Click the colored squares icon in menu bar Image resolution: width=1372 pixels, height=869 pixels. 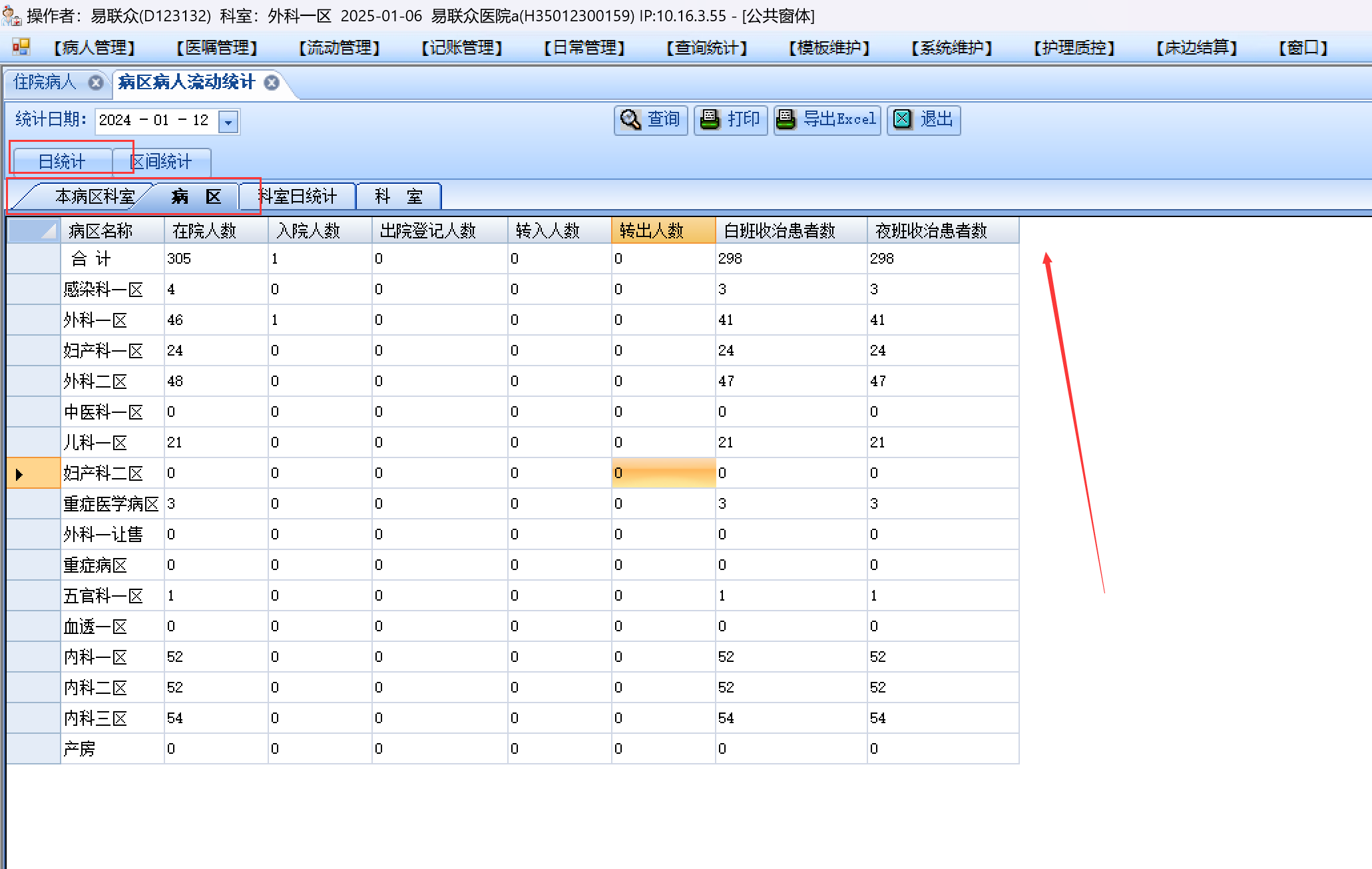point(21,47)
